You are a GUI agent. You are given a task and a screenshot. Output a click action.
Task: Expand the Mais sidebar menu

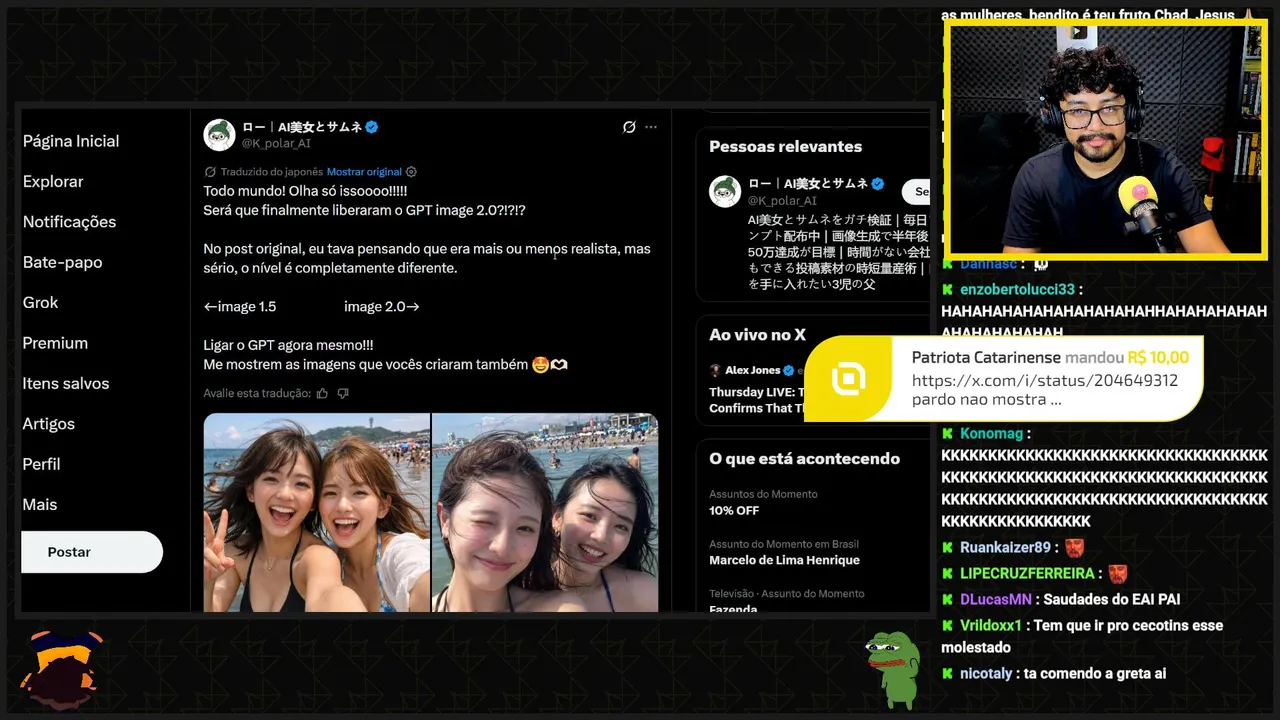point(40,505)
